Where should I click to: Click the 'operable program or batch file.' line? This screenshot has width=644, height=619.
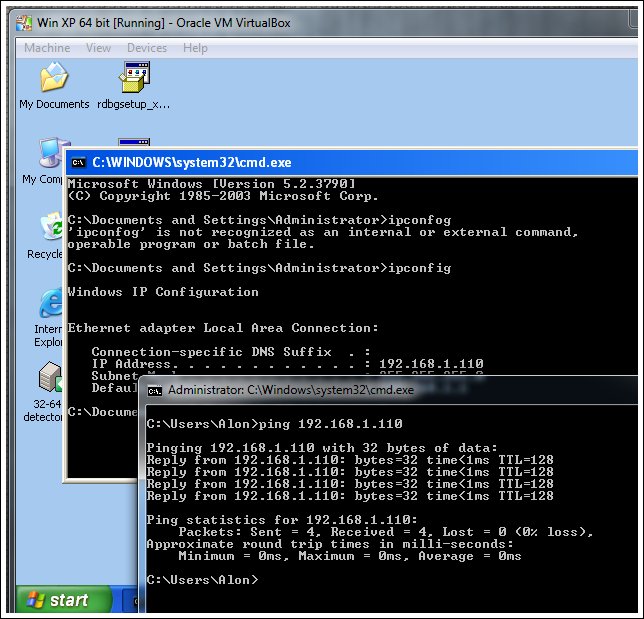tap(191, 244)
